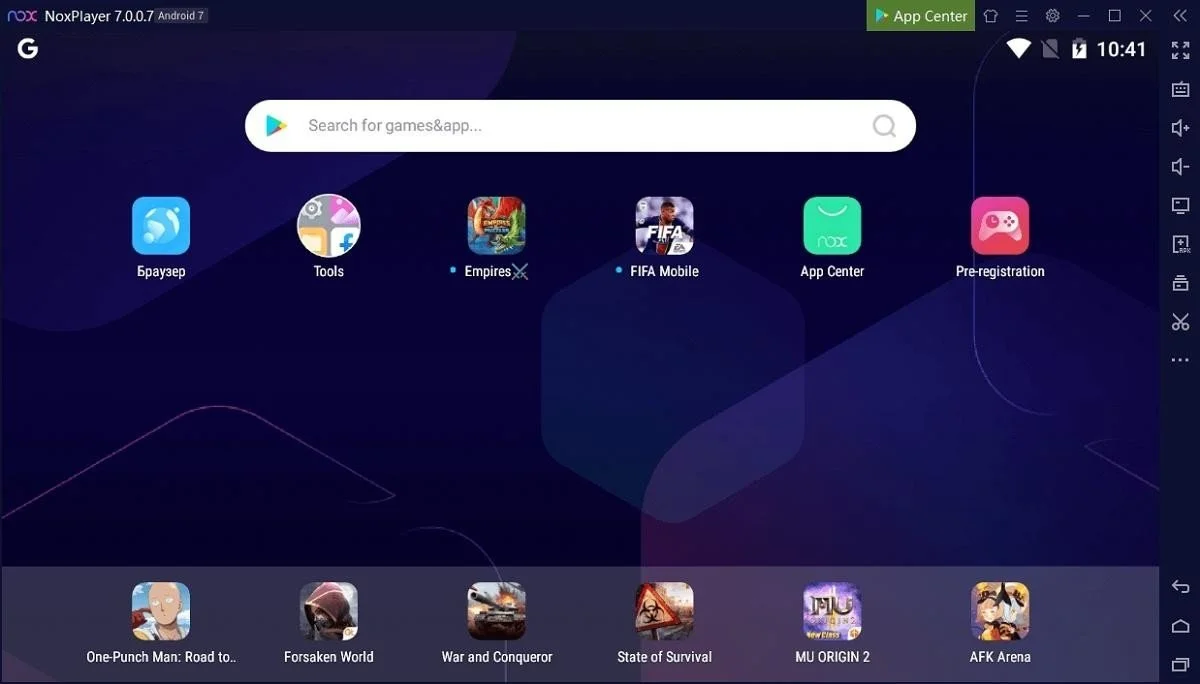The width and height of the screenshot is (1200, 684).
Task: Open recent apps button in sidebar
Action: [x=1180, y=665]
